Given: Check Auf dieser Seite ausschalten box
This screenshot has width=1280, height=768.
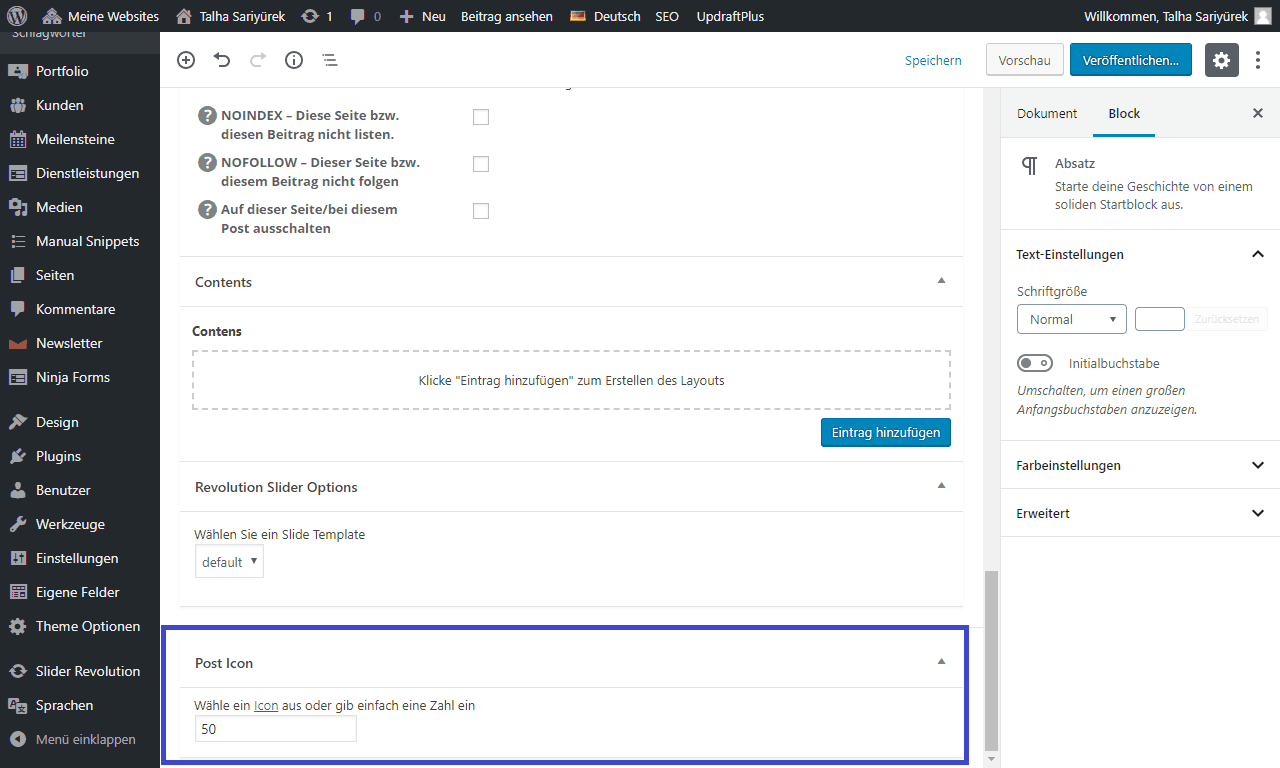Looking at the screenshot, I should click(x=481, y=211).
